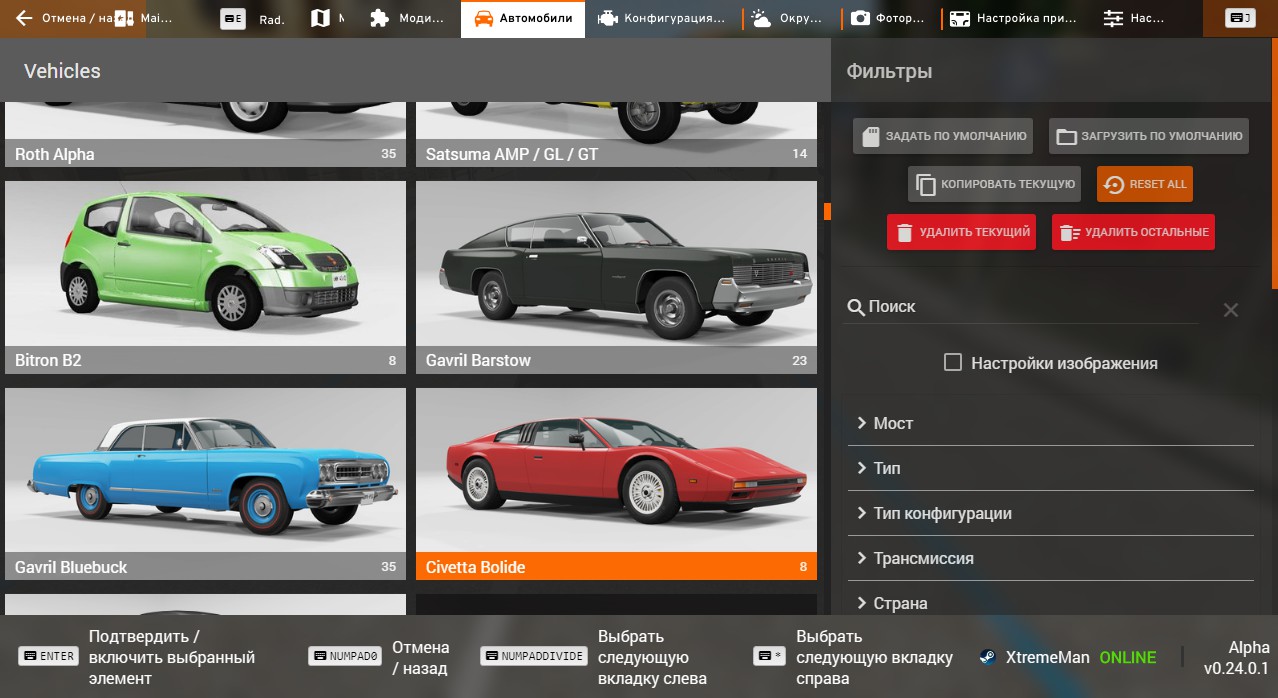This screenshot has height=698, width=1278.
Task: Click the Roth Alpha label bar
Action: [205, 154]
